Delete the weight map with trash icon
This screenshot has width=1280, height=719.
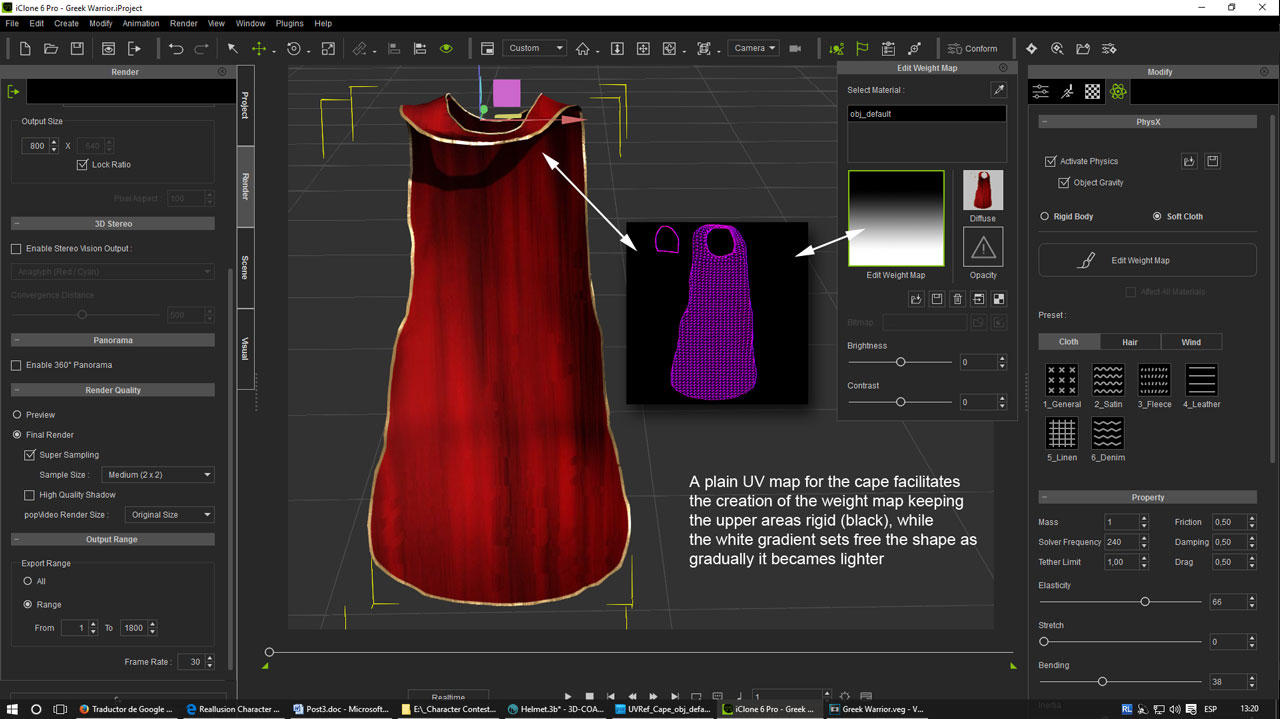pyautogui.click(x=957, y=299)
